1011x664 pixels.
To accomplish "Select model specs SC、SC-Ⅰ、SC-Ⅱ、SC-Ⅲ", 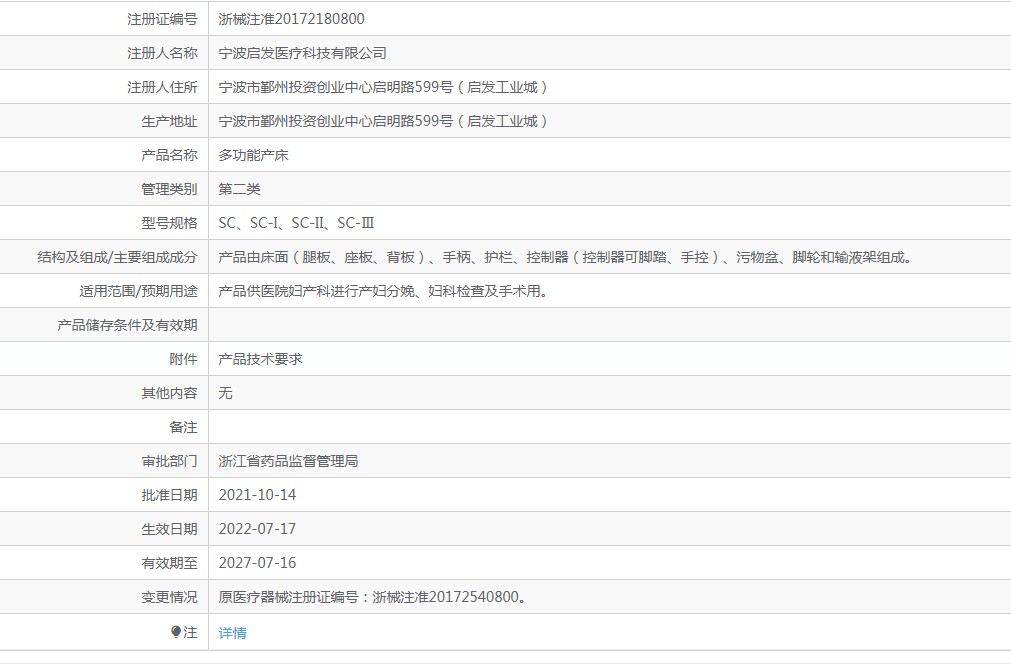I will (297, 223).
